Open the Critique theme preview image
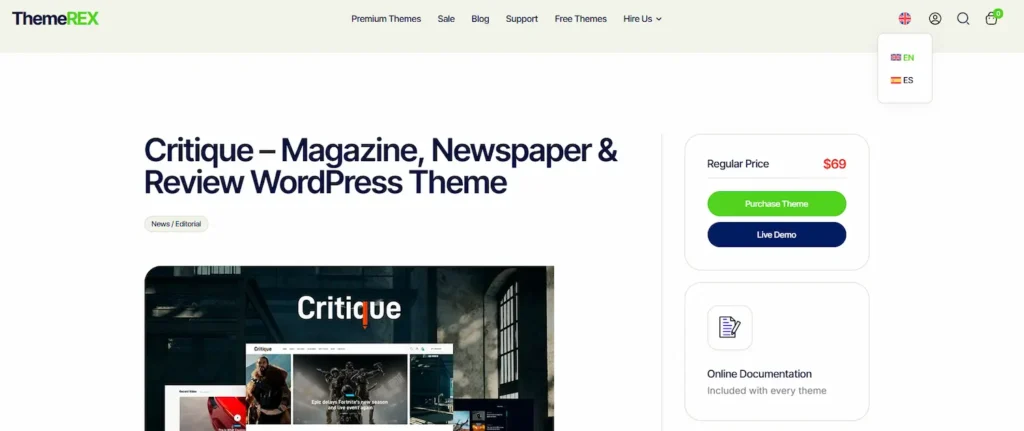Viewport: 1024px width, 431px height. point(349,348)
